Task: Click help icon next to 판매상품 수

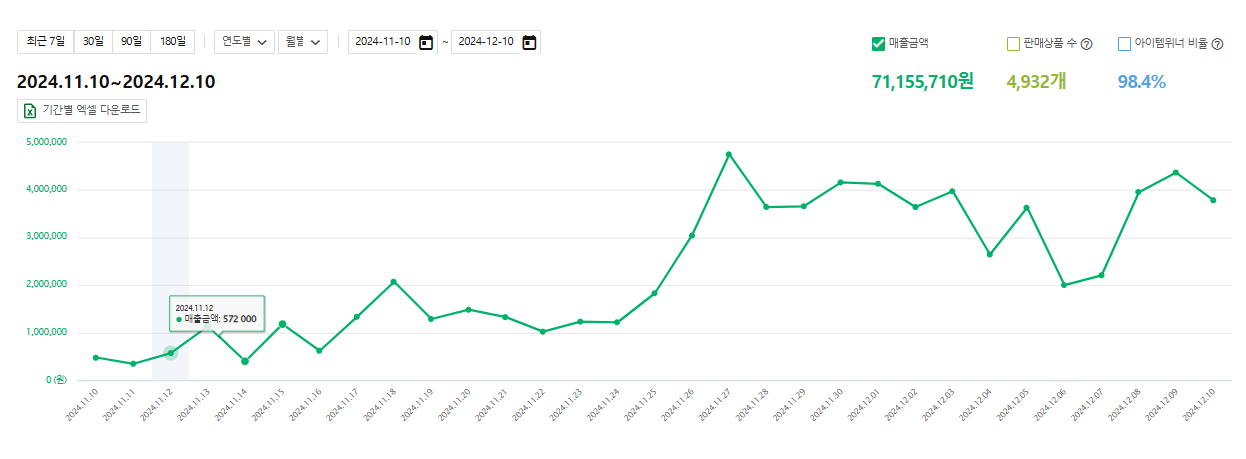Action: 1086,44
